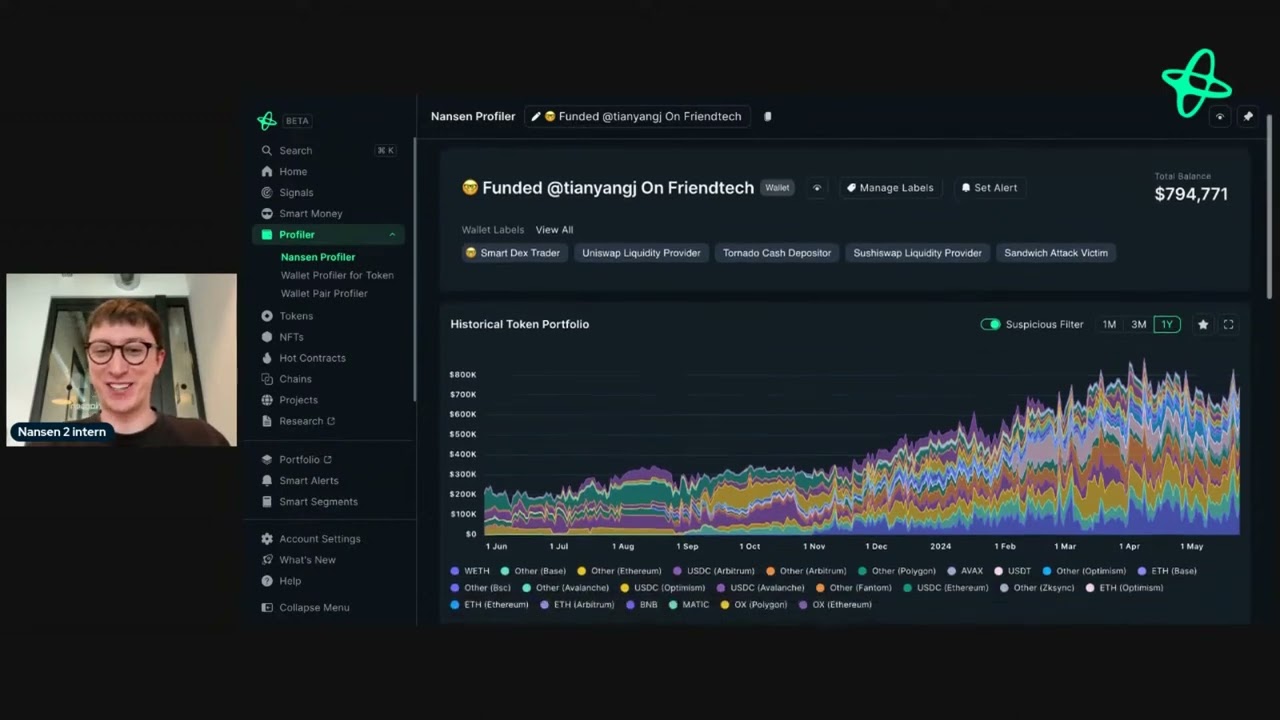This screenshot has width=1280, height=720.
Task: Open Wallet Pair Profiler
Action: (324, 293)
